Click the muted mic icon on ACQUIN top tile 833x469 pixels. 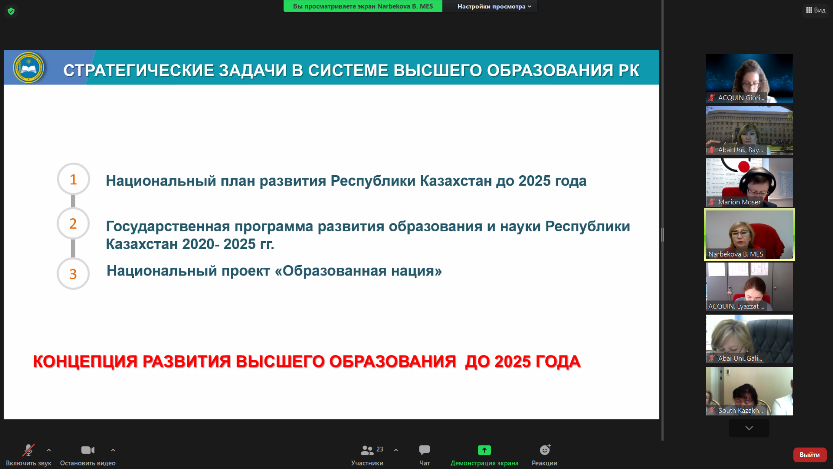coord(712,98)
